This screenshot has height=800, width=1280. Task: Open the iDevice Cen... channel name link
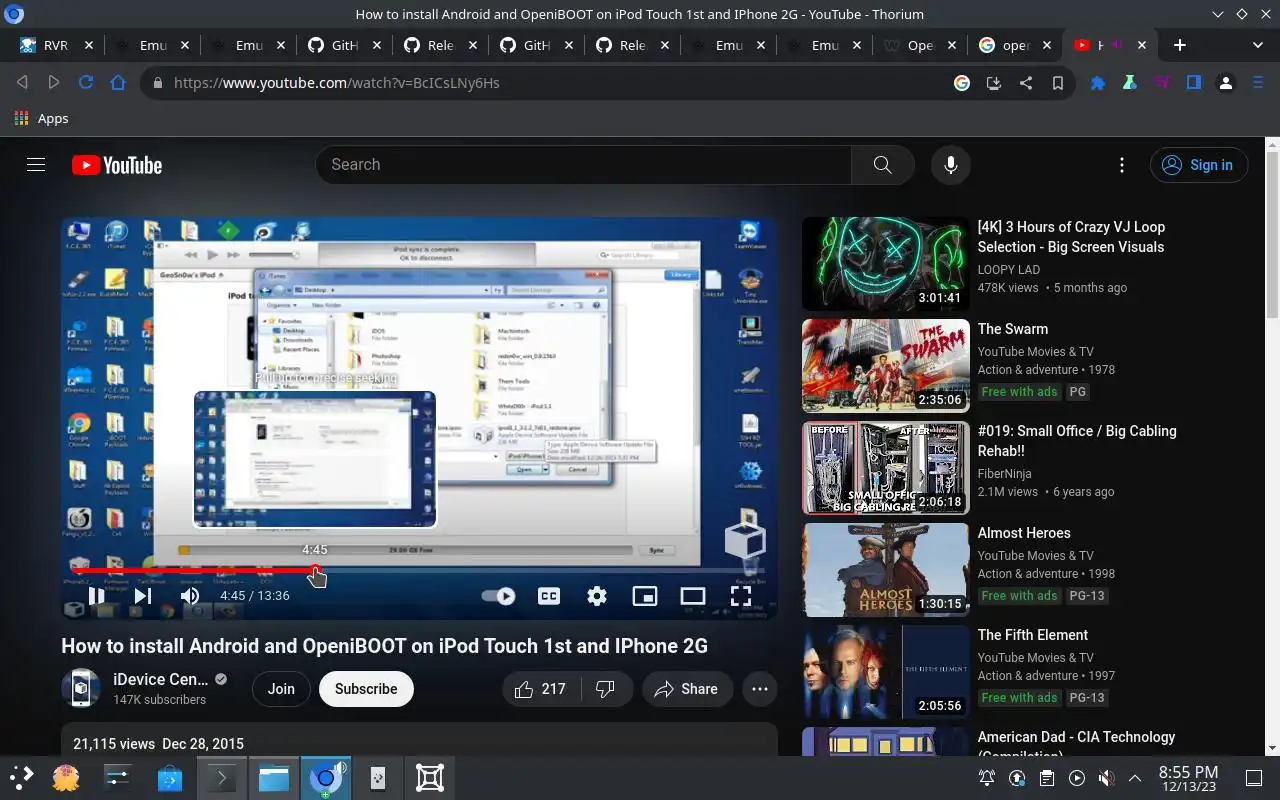click(160, 679)
